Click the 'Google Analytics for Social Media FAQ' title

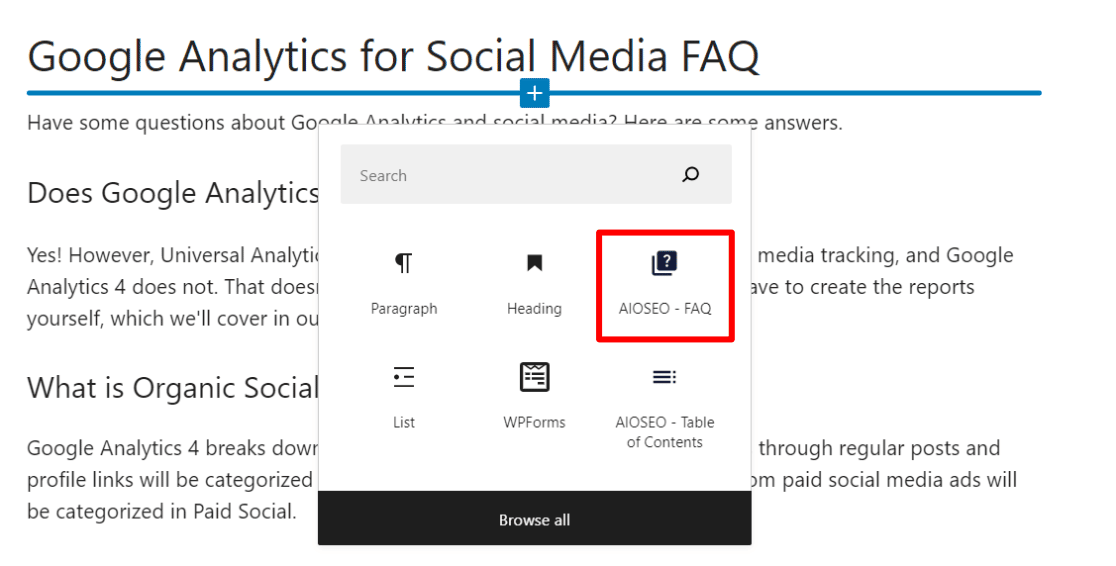pos(393,57)
